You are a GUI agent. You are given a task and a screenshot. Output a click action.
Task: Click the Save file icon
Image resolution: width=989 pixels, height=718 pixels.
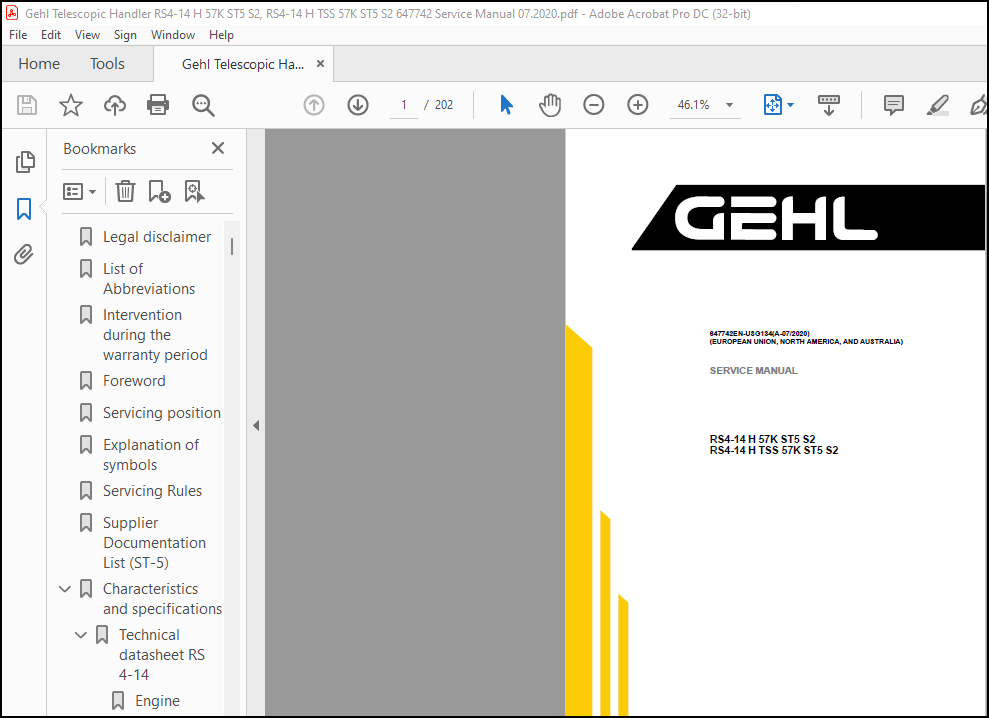tap(26, 105)
